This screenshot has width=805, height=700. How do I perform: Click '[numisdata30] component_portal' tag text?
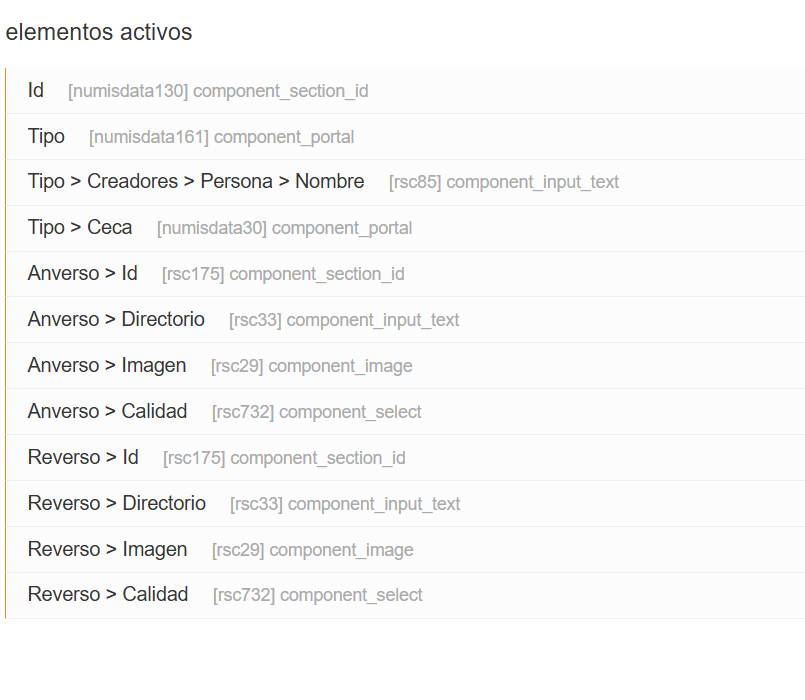(284, 228)
